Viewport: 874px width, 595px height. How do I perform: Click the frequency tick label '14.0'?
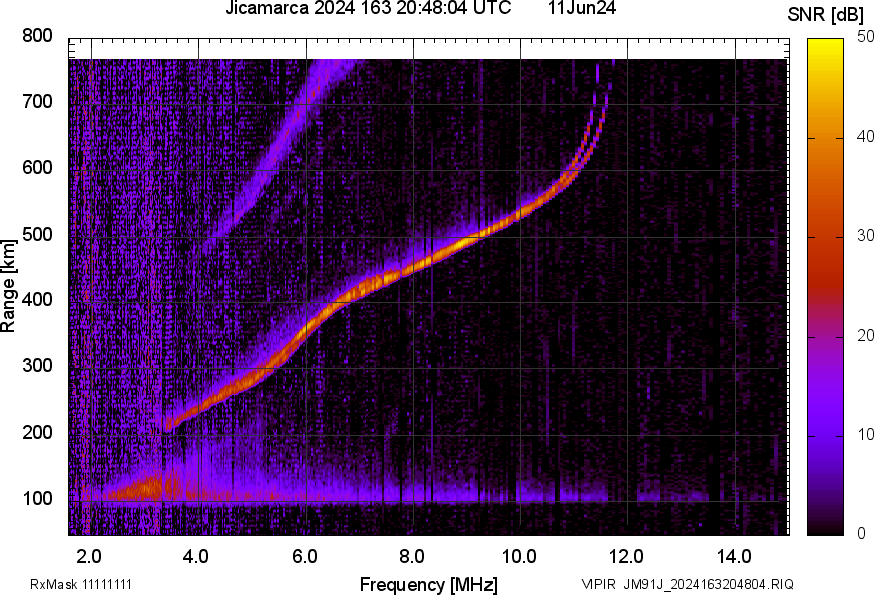tap(734, 556)
